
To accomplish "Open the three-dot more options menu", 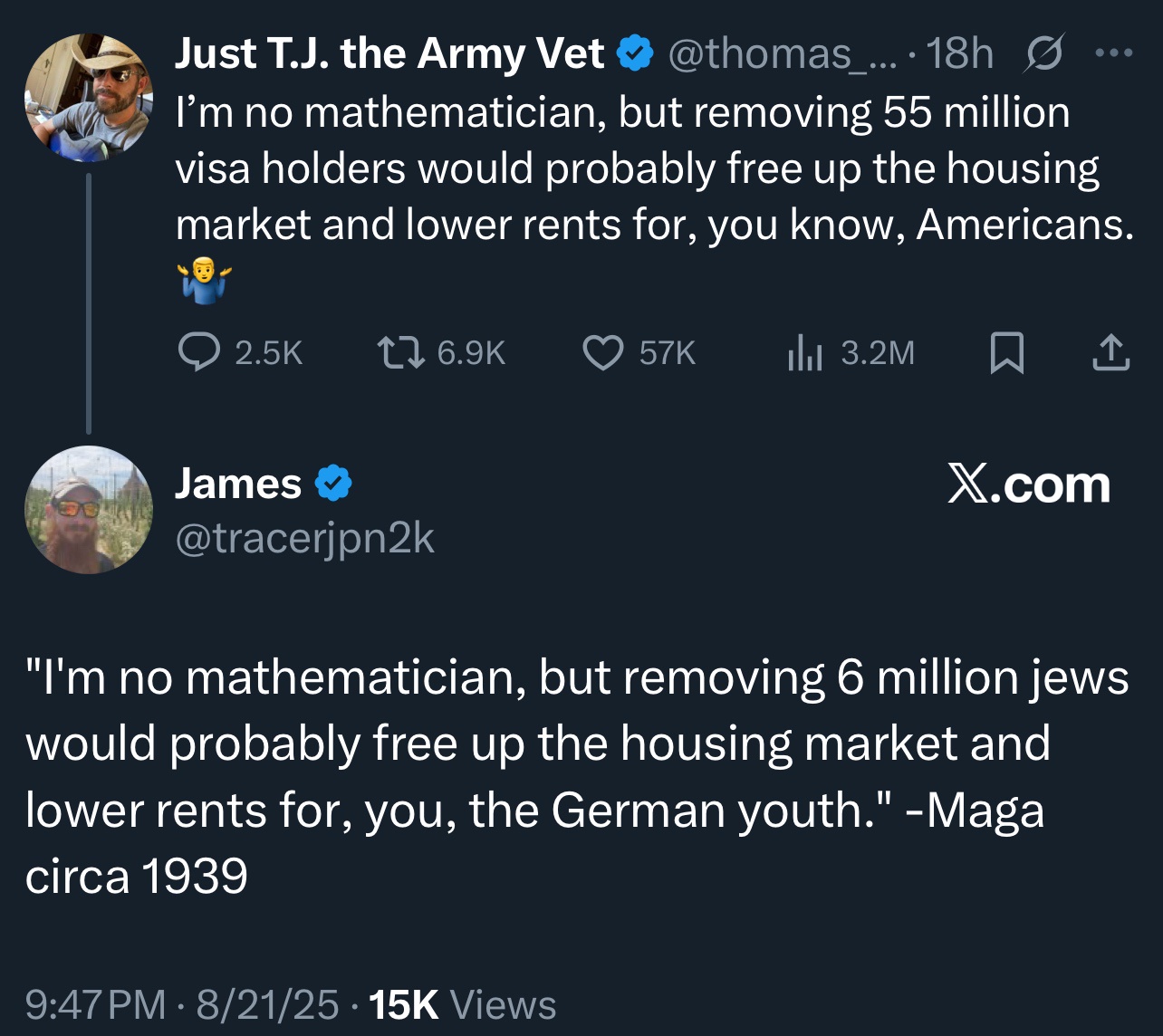I will coord(1113,53).
